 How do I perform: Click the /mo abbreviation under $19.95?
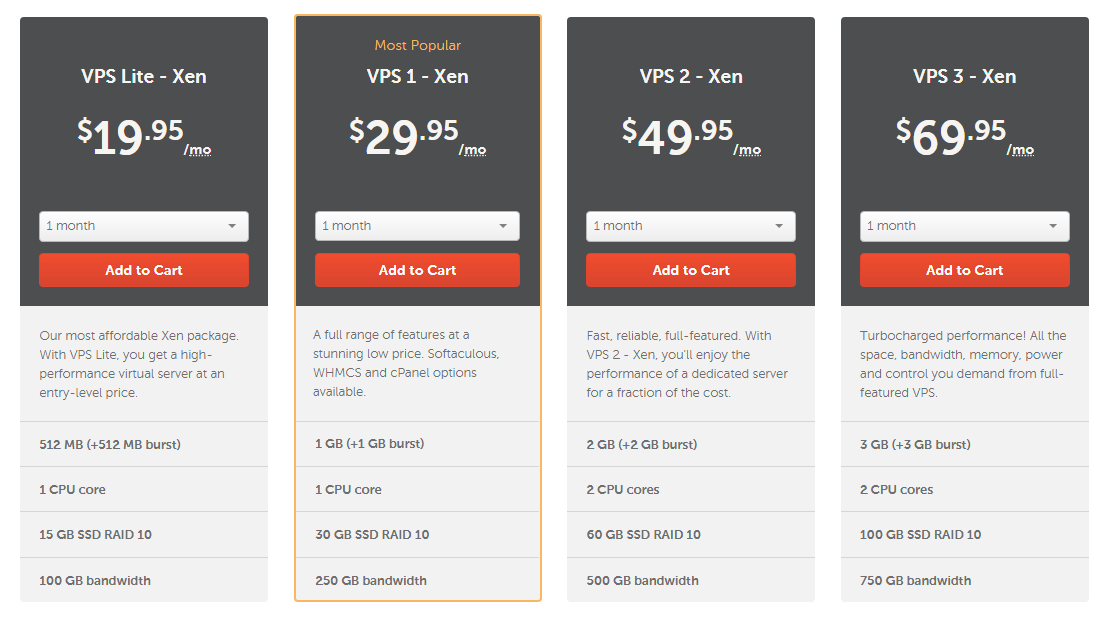[198, 150]
